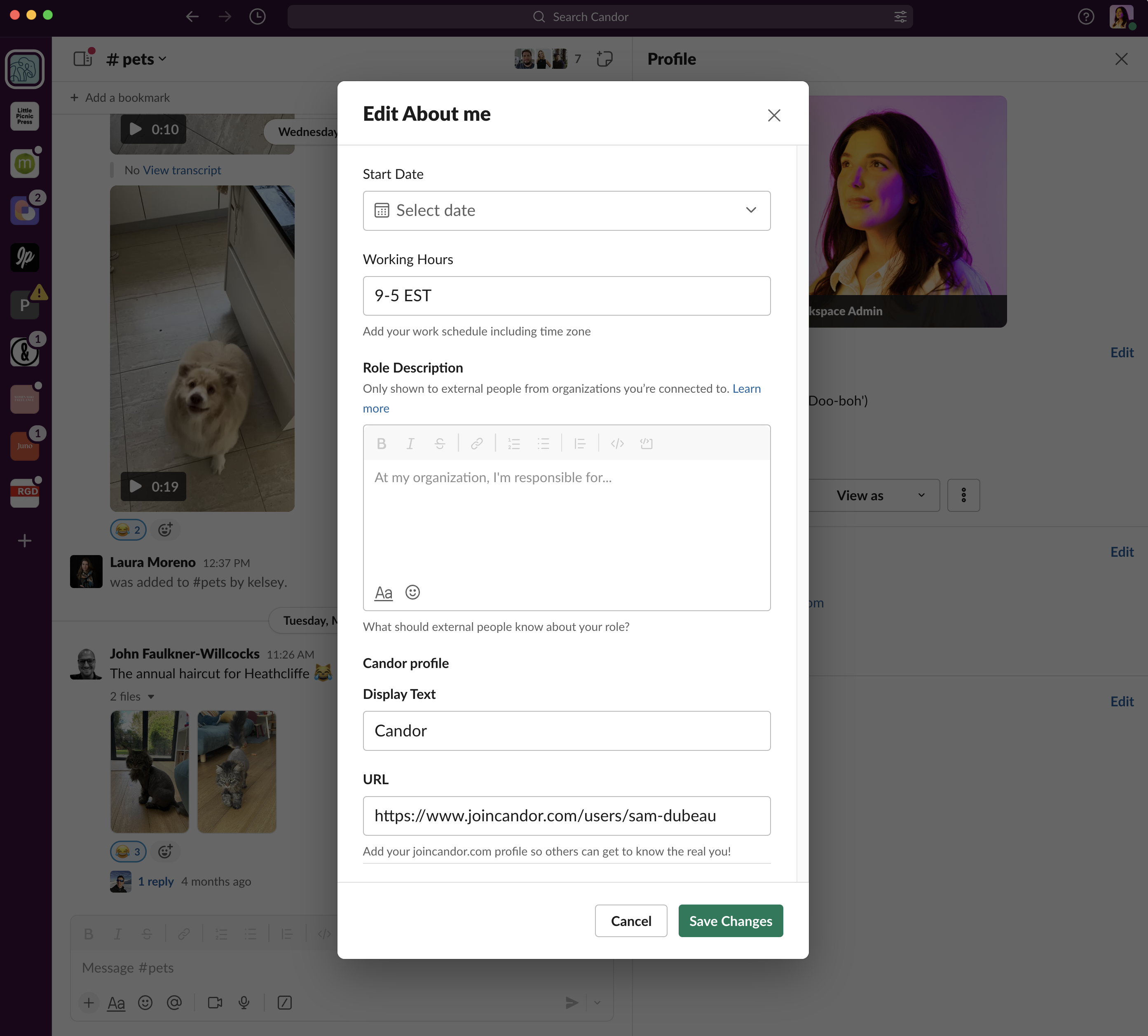Viewport: 1148px width, 1036px height.
Task: Open emoji picker in Role Description
Action: coord(412,593)
